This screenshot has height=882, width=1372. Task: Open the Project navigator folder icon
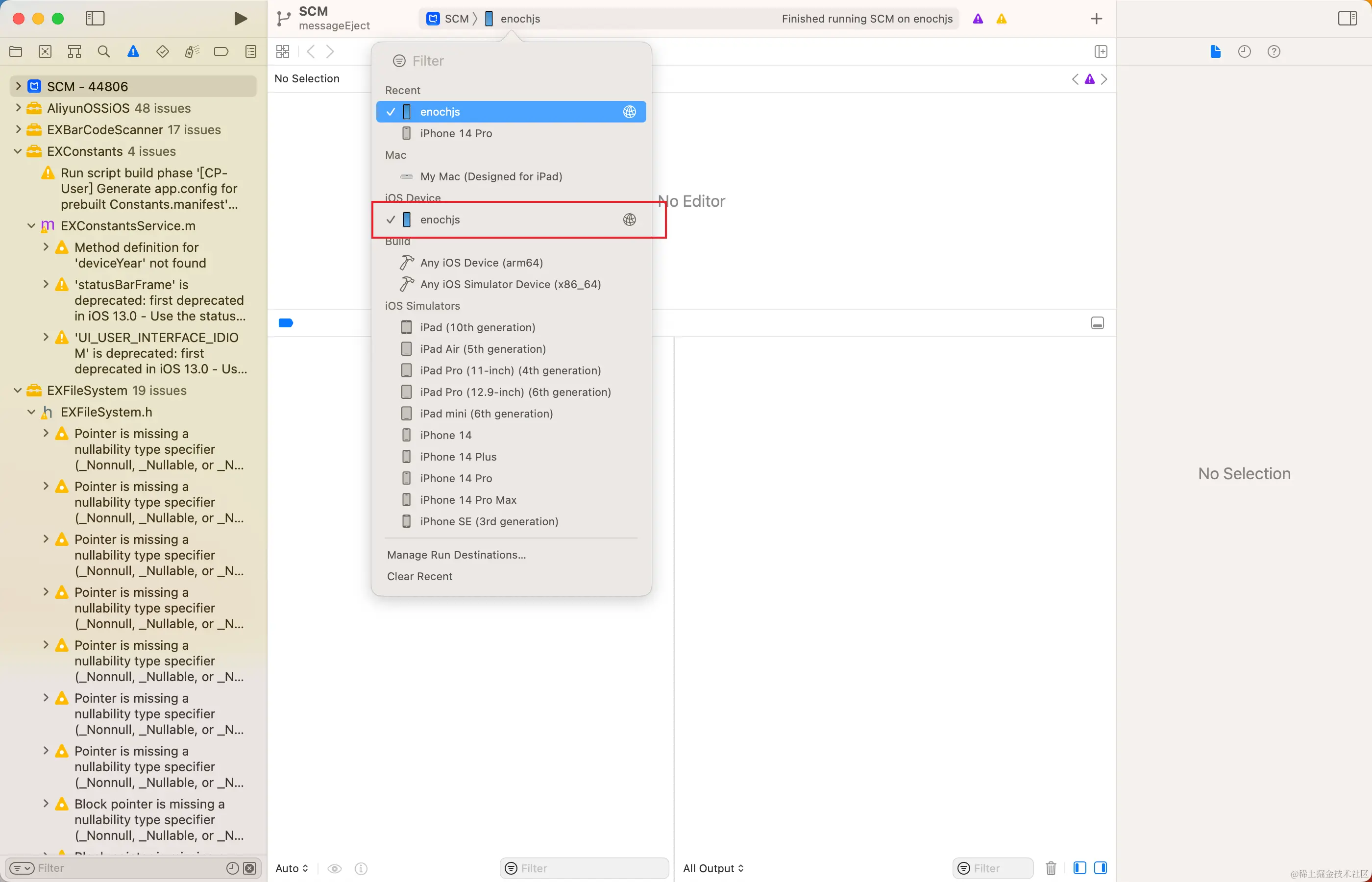(x=16, y=51)
